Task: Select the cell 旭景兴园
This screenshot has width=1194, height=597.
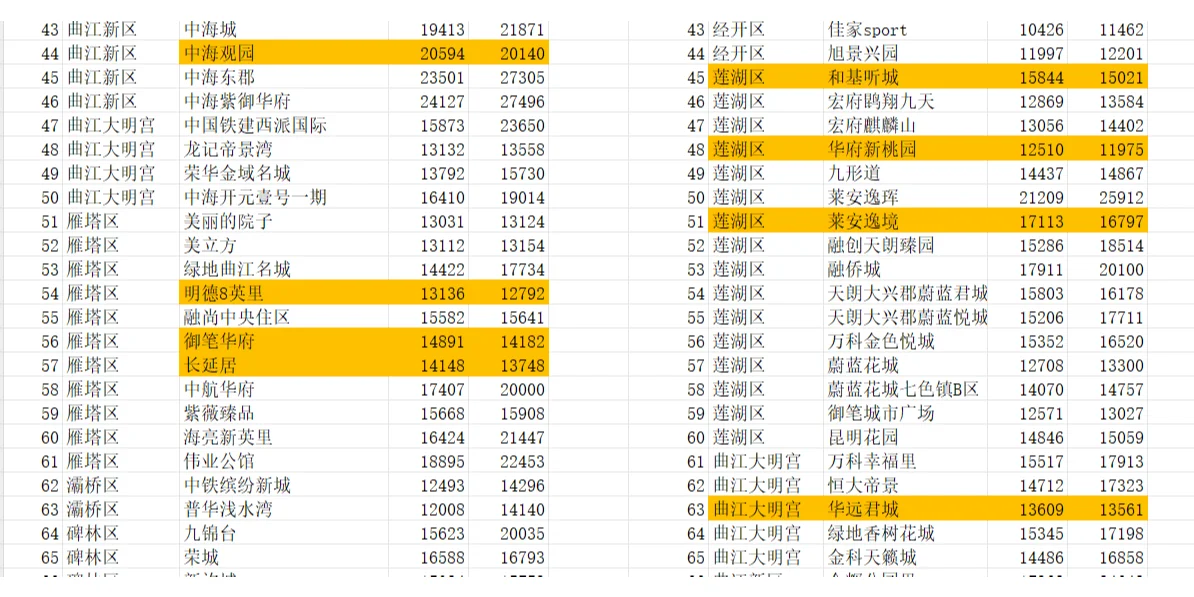Action: [905, 54]
